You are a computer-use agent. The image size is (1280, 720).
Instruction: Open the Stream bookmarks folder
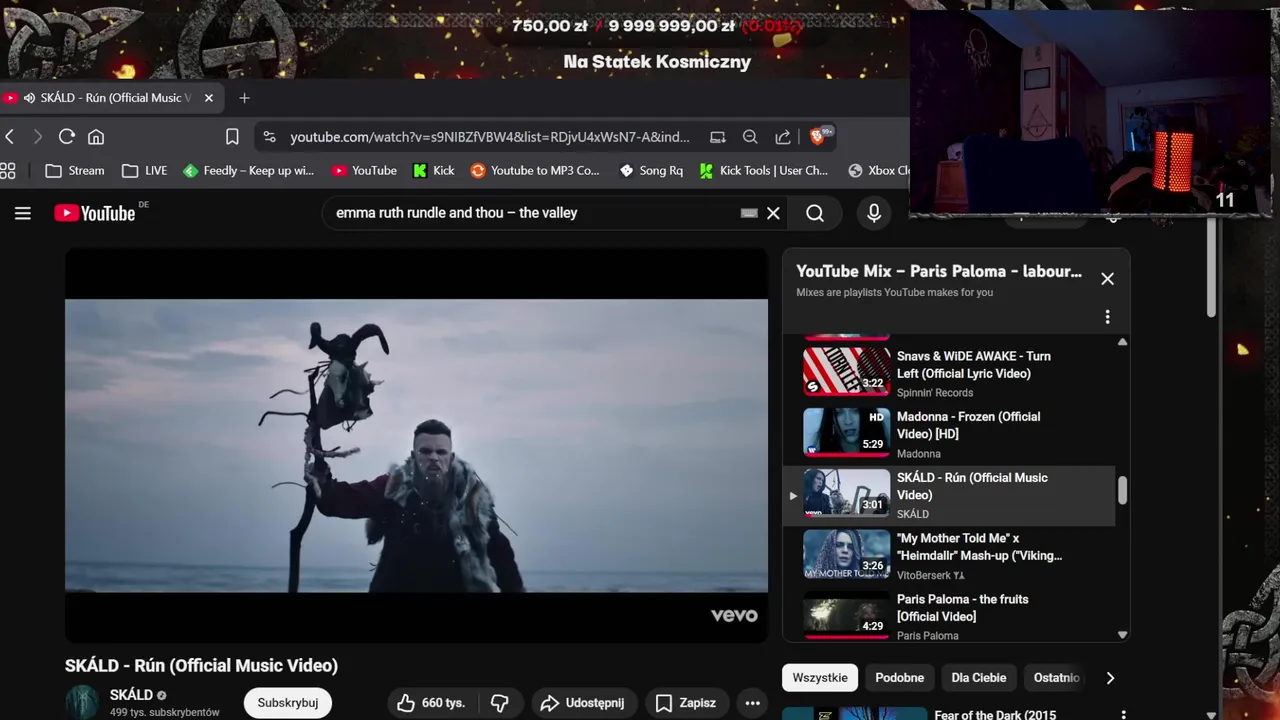click(x=75, y=171)
